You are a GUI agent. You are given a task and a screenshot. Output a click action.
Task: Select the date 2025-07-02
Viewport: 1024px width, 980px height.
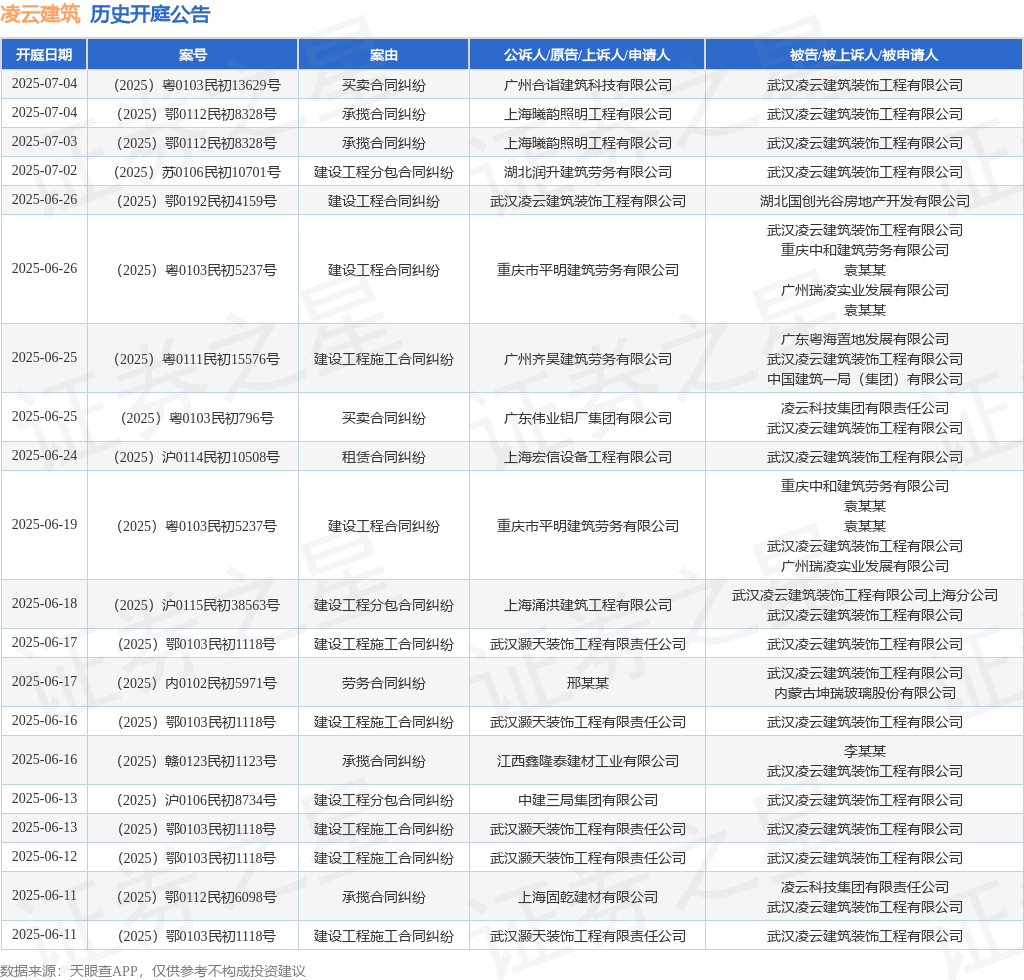[44, 170]
